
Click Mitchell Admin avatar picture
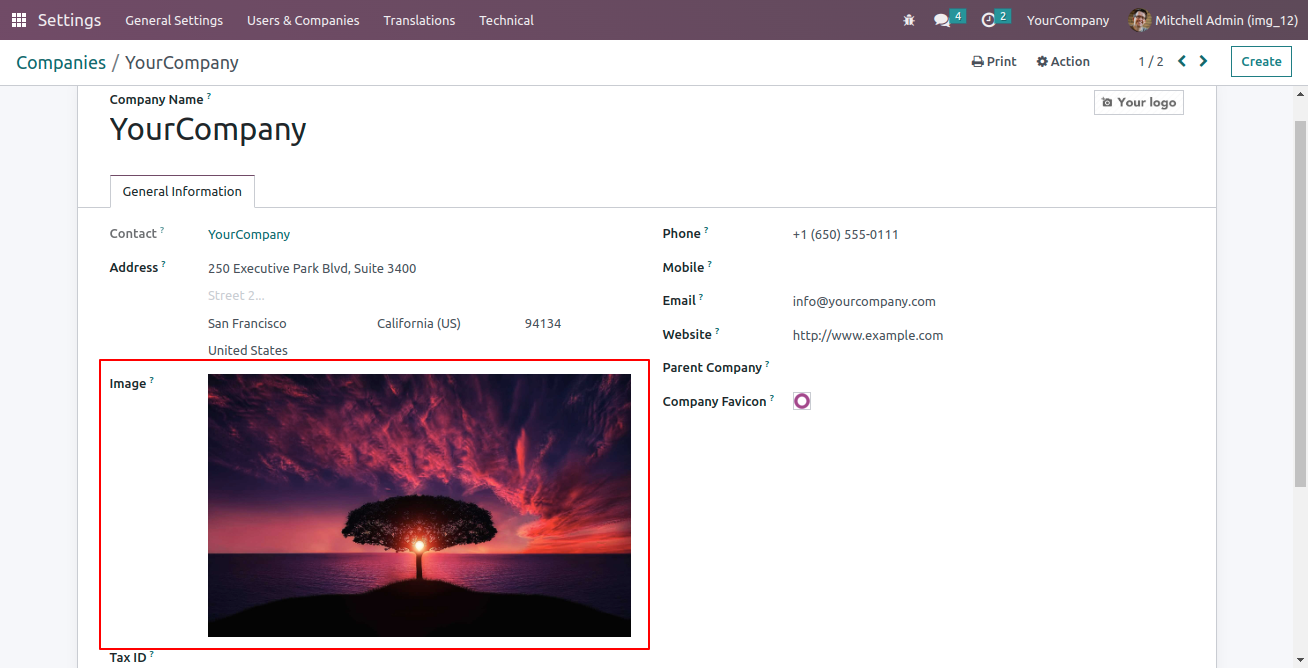[1139, 20]
